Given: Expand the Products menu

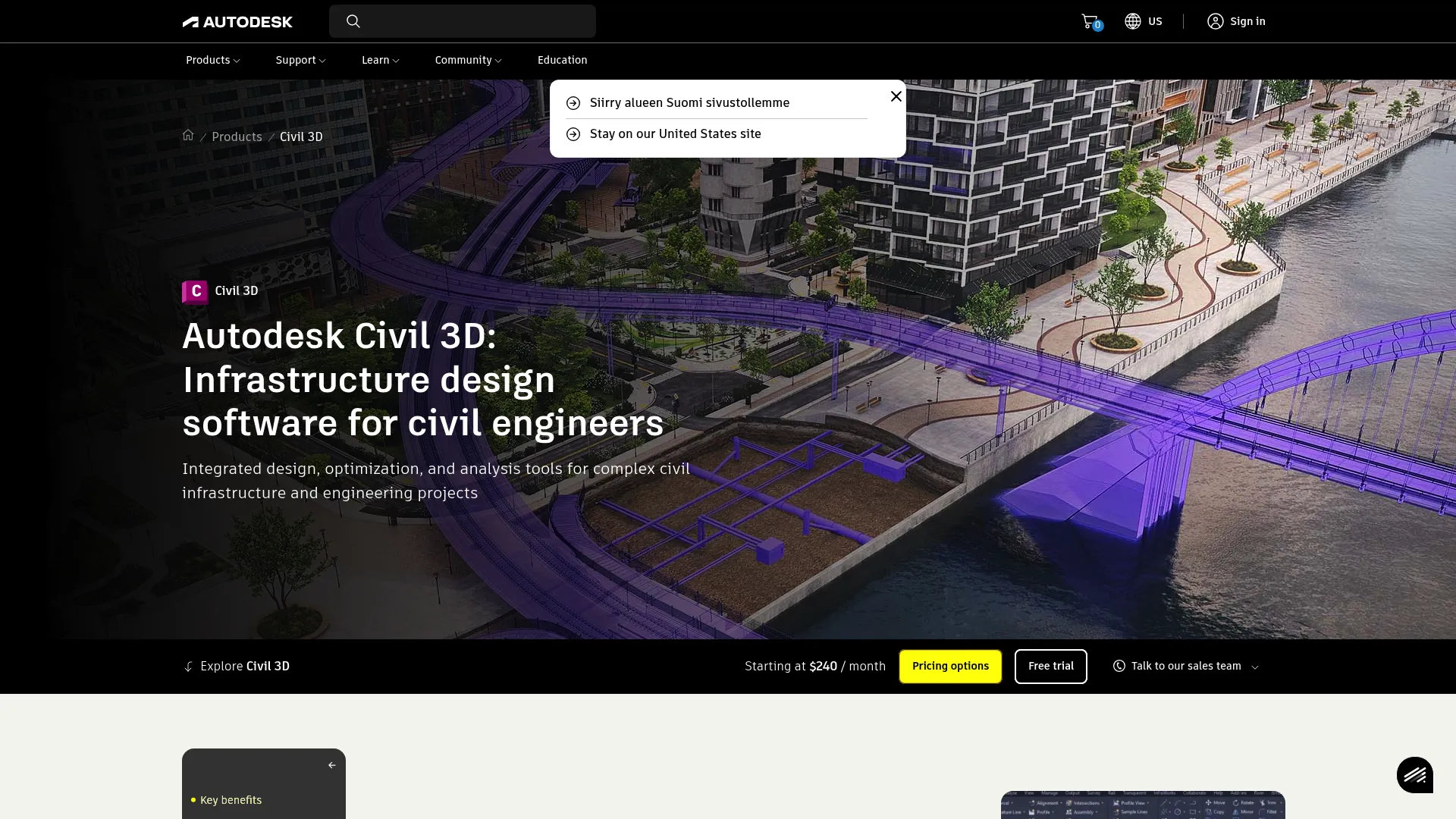Looking at the screenshot, I should click(212, 60).
